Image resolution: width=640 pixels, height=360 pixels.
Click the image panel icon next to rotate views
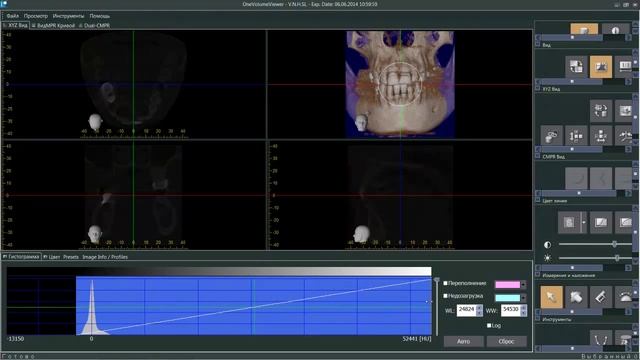[x=625, y=111]
